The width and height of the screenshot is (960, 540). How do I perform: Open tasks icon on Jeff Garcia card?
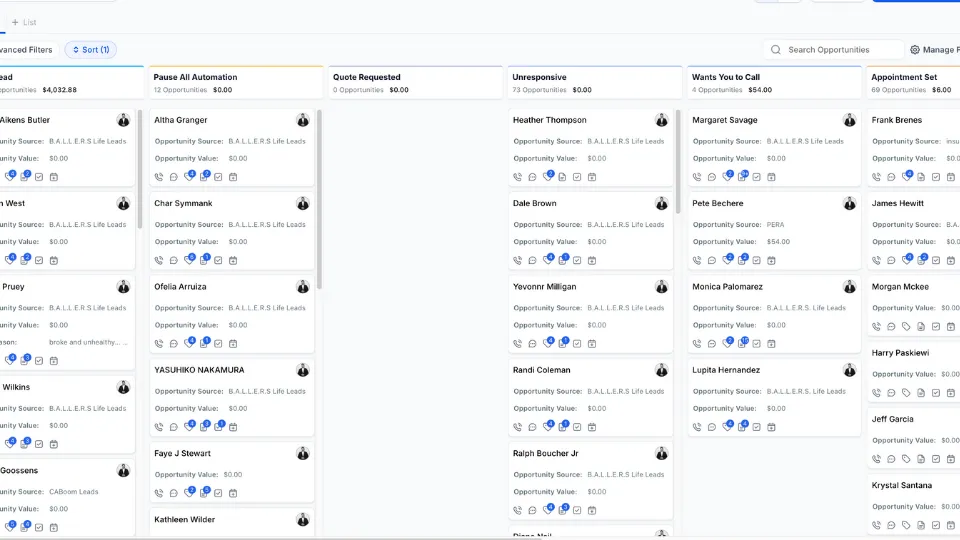936,459
